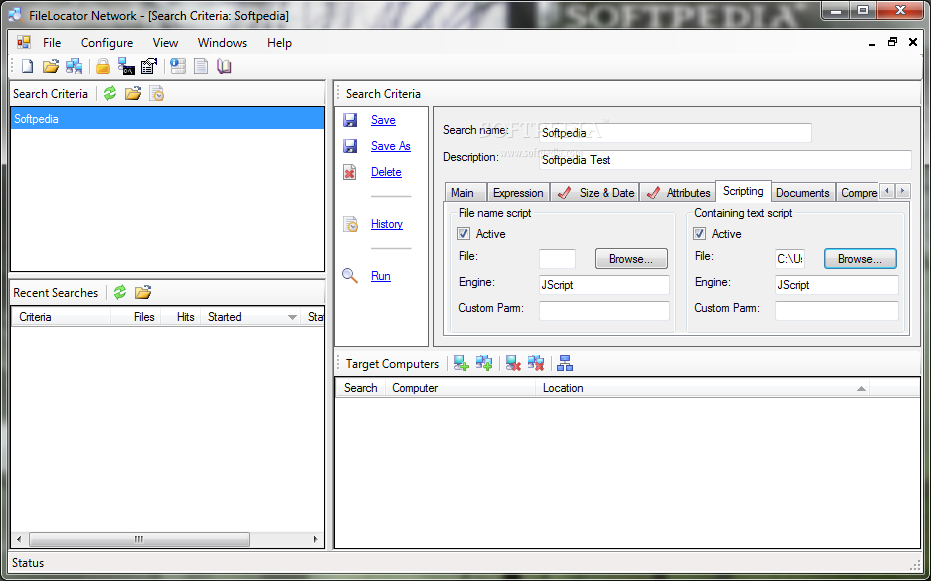Switch to the Attributes tab
931x581 pixels.
pos(677,193)
